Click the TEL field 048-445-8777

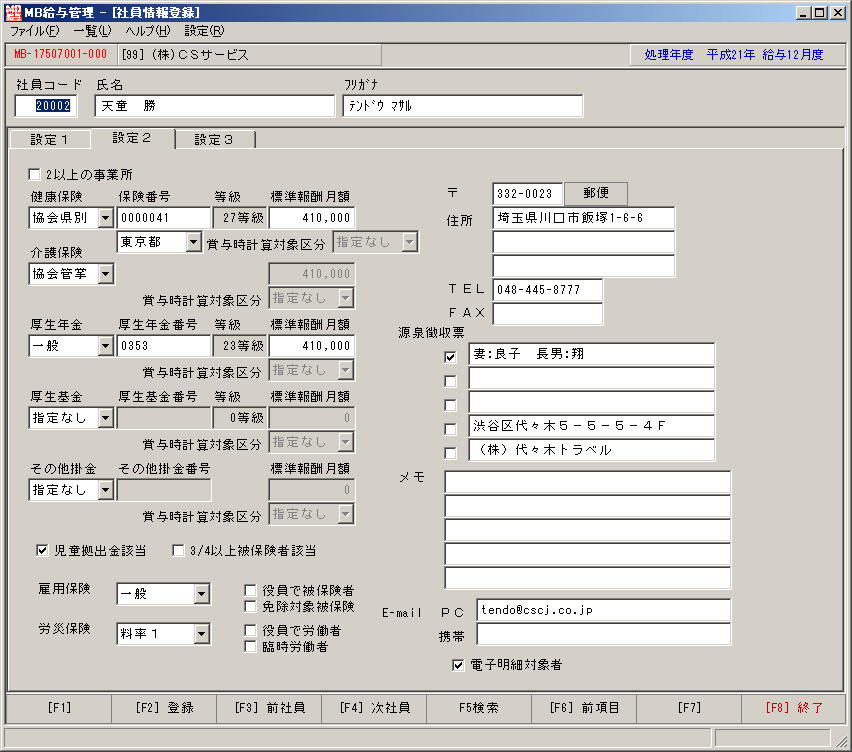click(x=548, y=290)
